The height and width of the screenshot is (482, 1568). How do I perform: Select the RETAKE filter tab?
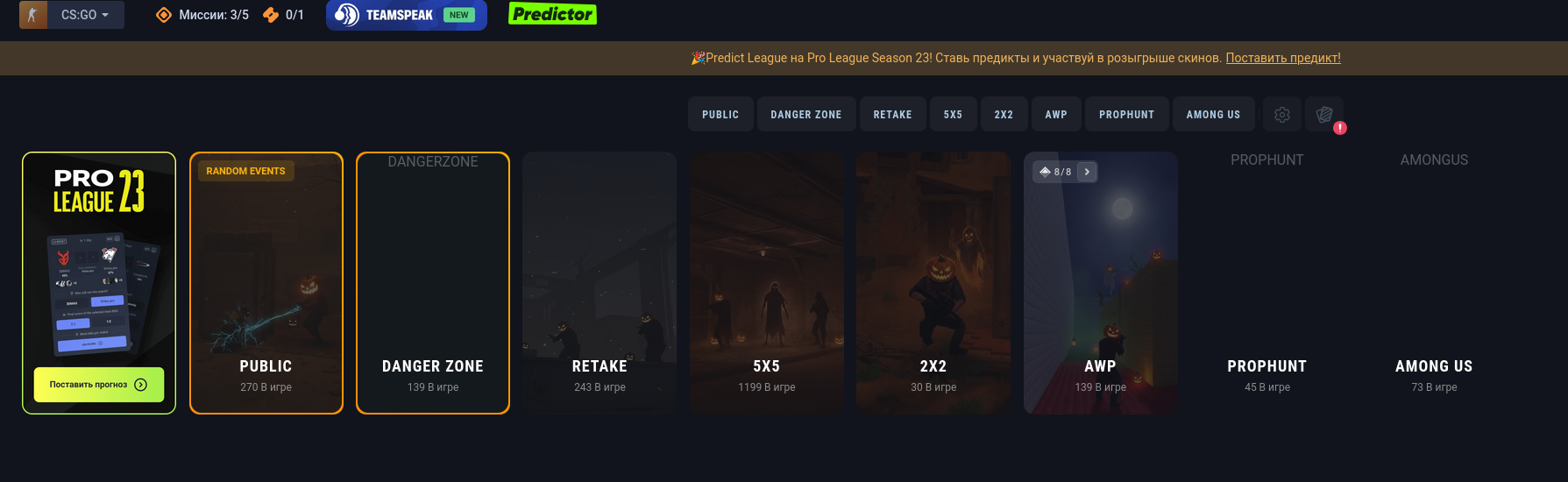tap(892, 115)
